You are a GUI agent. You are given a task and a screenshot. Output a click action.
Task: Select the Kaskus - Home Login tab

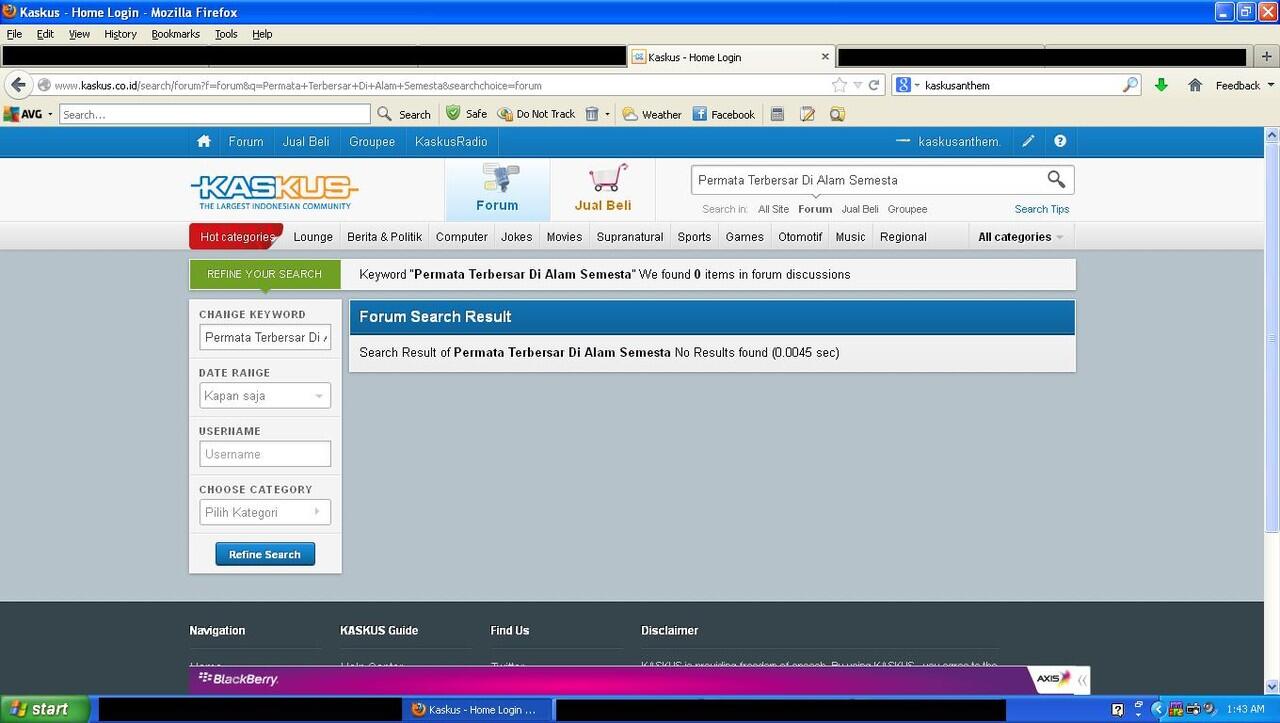[x=730, y=57]
